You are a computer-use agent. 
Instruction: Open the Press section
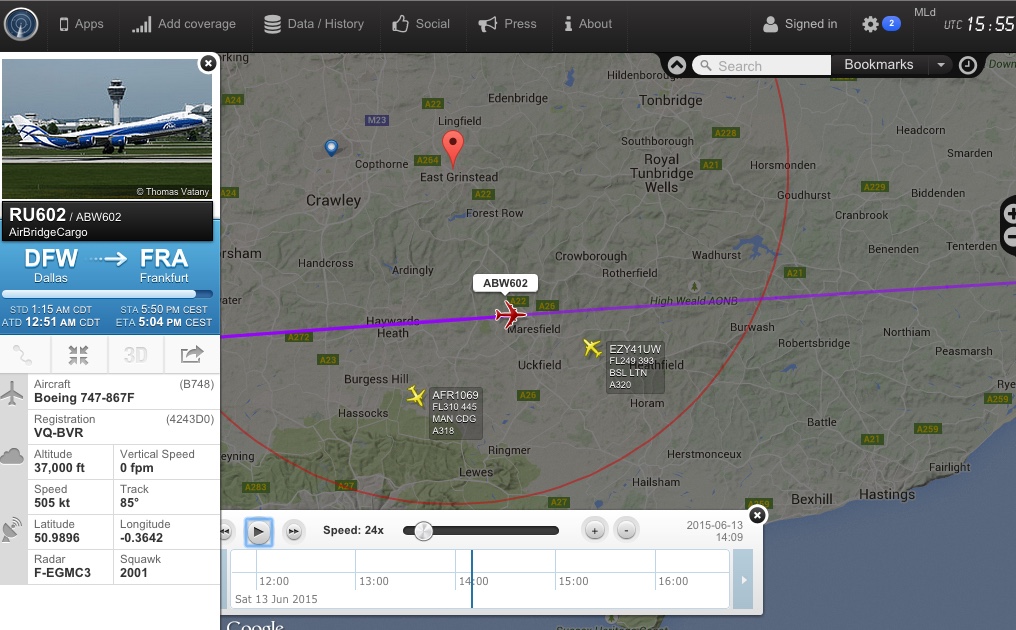pyautogui.click(x=507, y=24)
